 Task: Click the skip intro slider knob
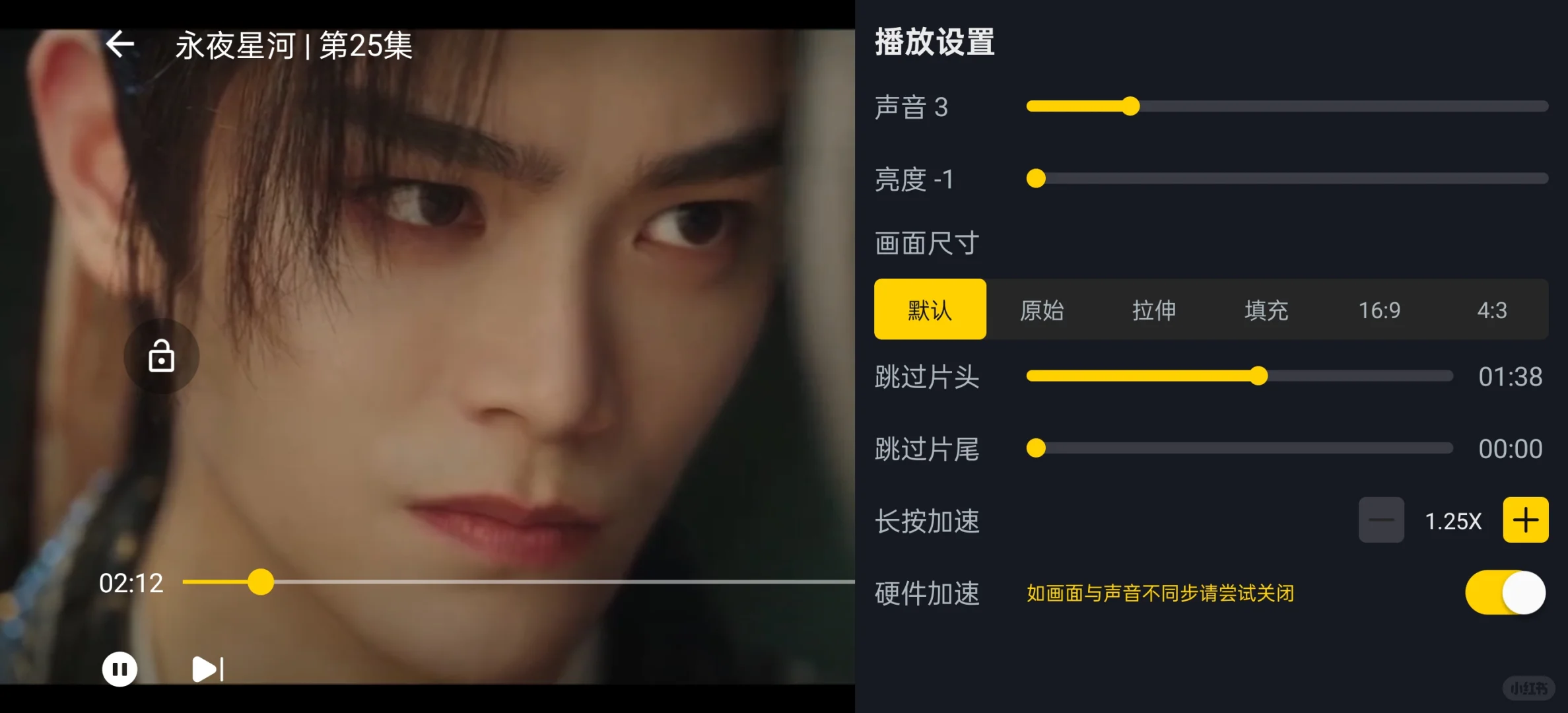point(1259,376)
